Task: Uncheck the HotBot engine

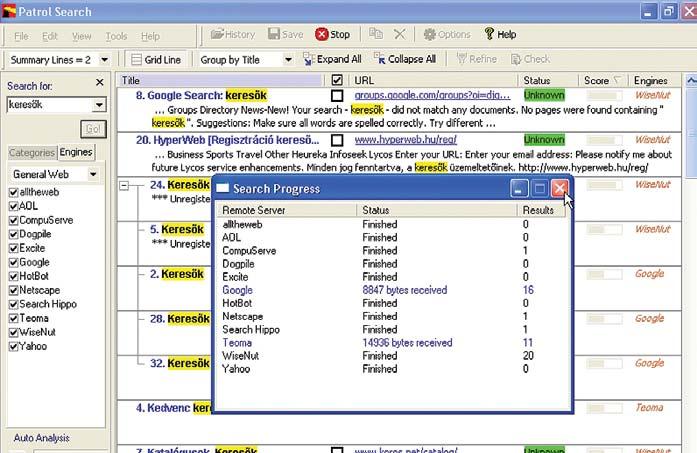Action: coord(13,277)
